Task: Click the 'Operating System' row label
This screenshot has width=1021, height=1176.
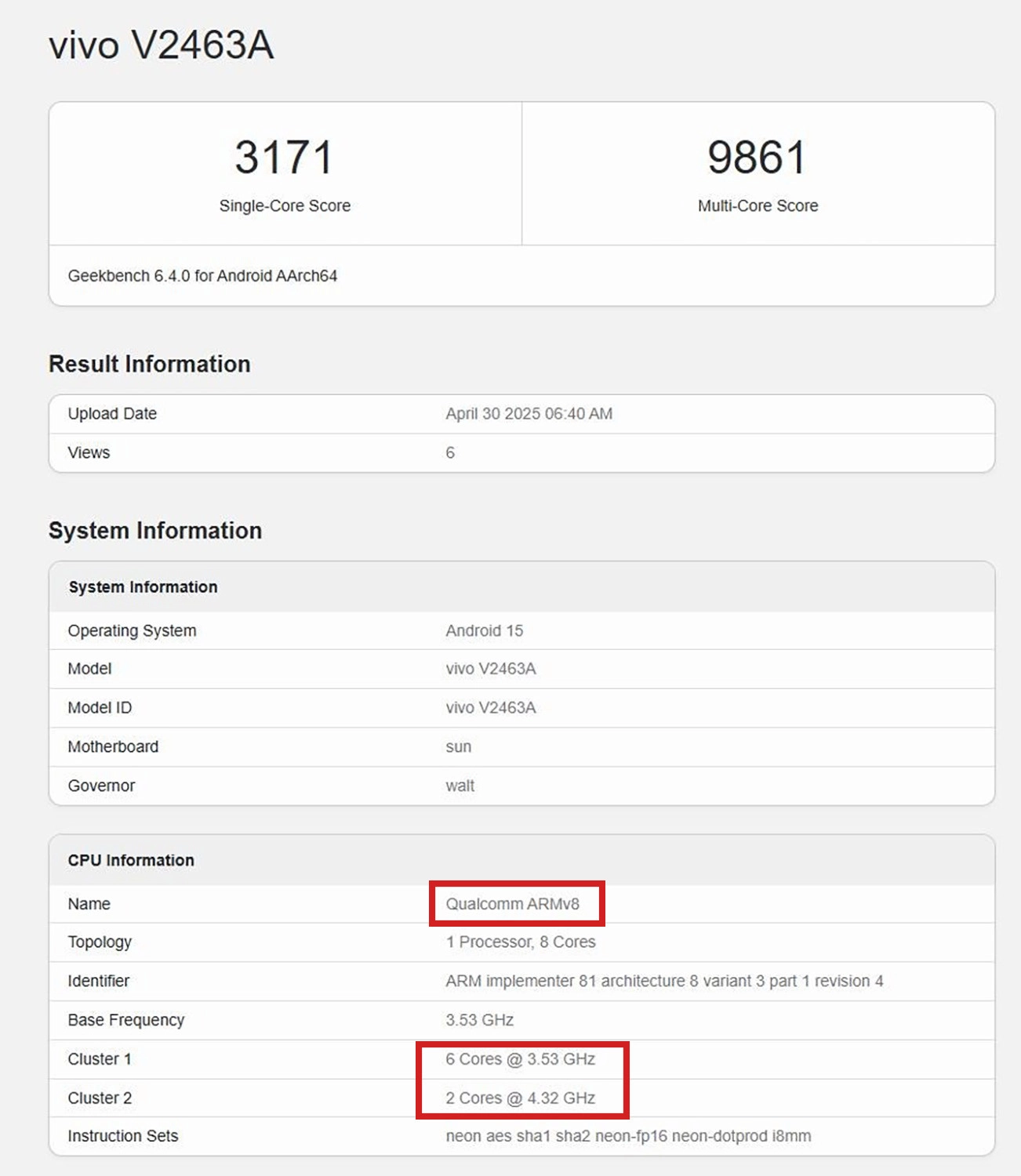Action: click(x=132, y=631)
